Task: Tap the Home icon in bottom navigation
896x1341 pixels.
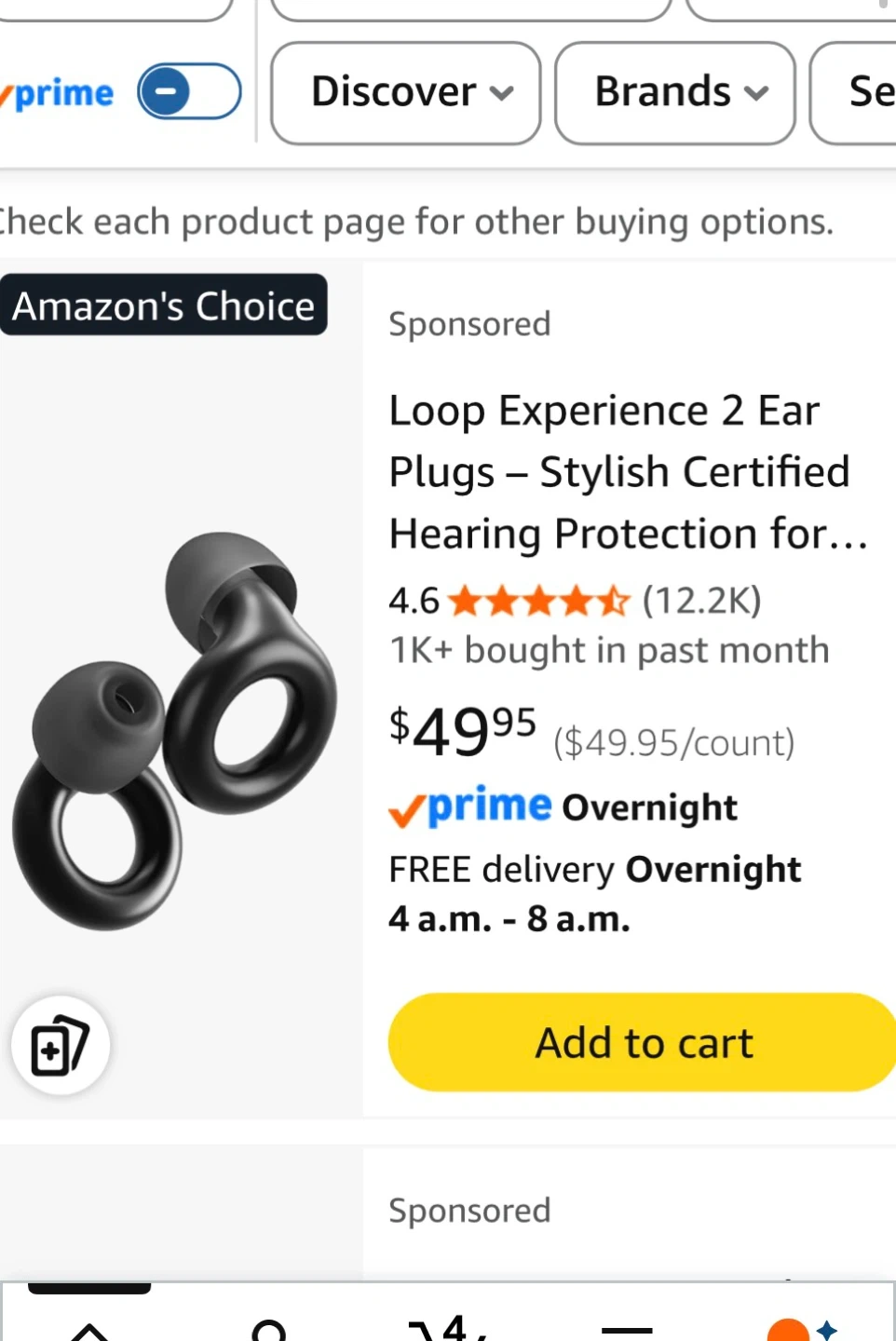Action: [89, 1329]
